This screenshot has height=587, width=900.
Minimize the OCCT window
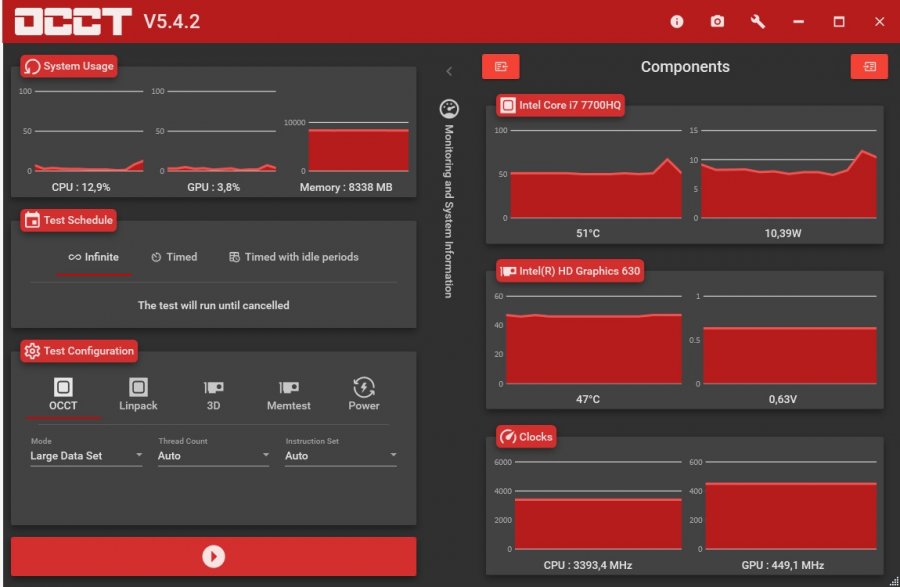798,22
